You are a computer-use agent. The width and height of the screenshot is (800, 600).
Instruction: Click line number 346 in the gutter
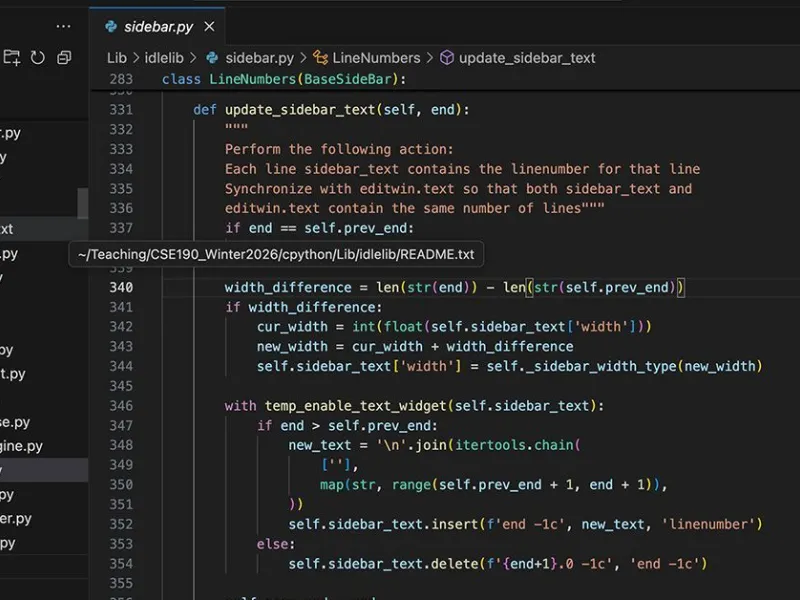120,406
